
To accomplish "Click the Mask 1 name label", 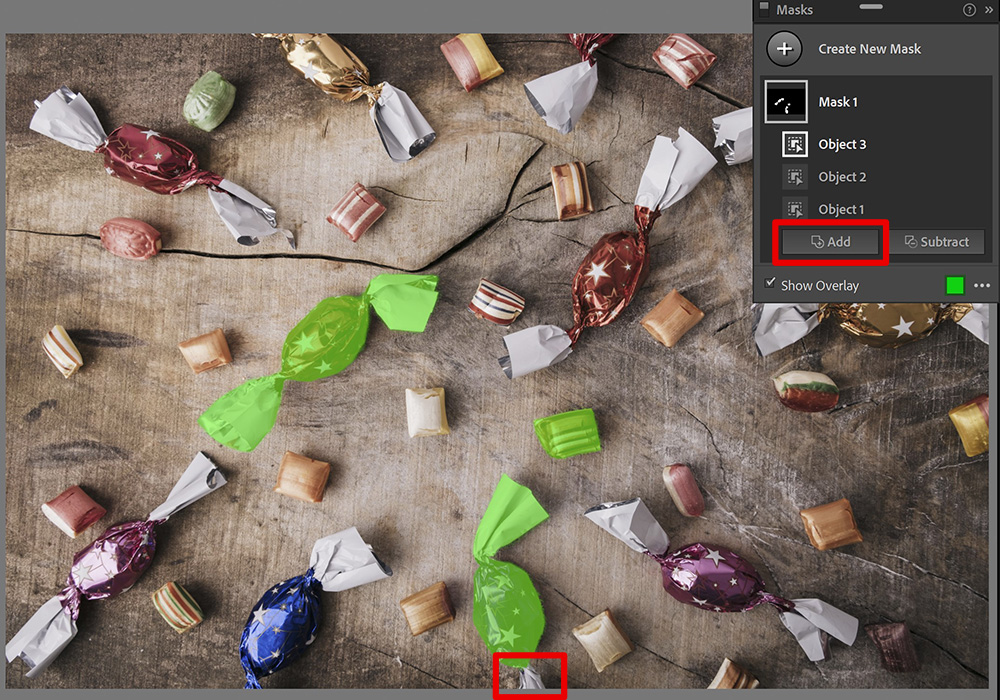I will tap(838, 102).
